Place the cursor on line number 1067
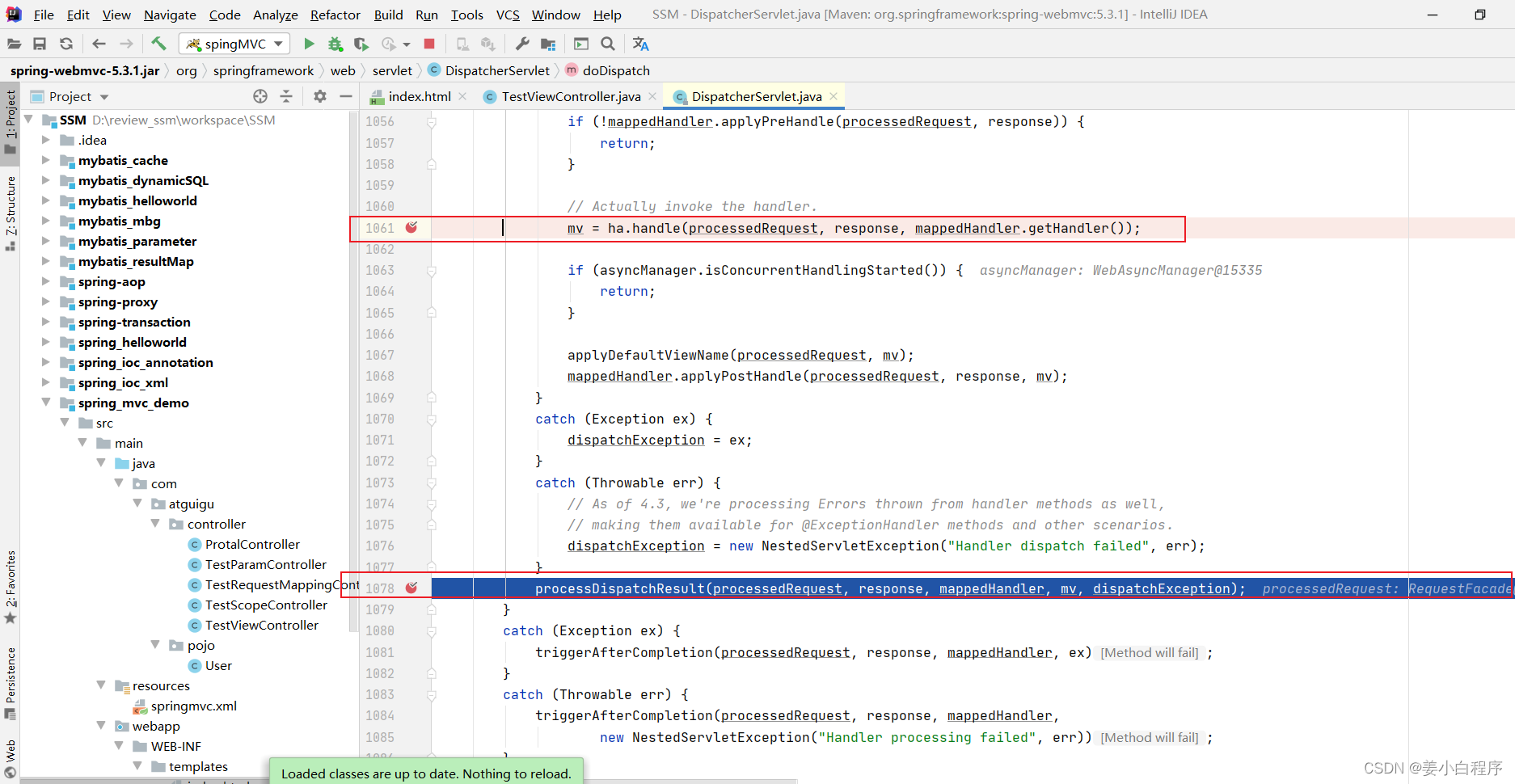1515x784 pixels. pyautogui.click(x=379, y=355)
